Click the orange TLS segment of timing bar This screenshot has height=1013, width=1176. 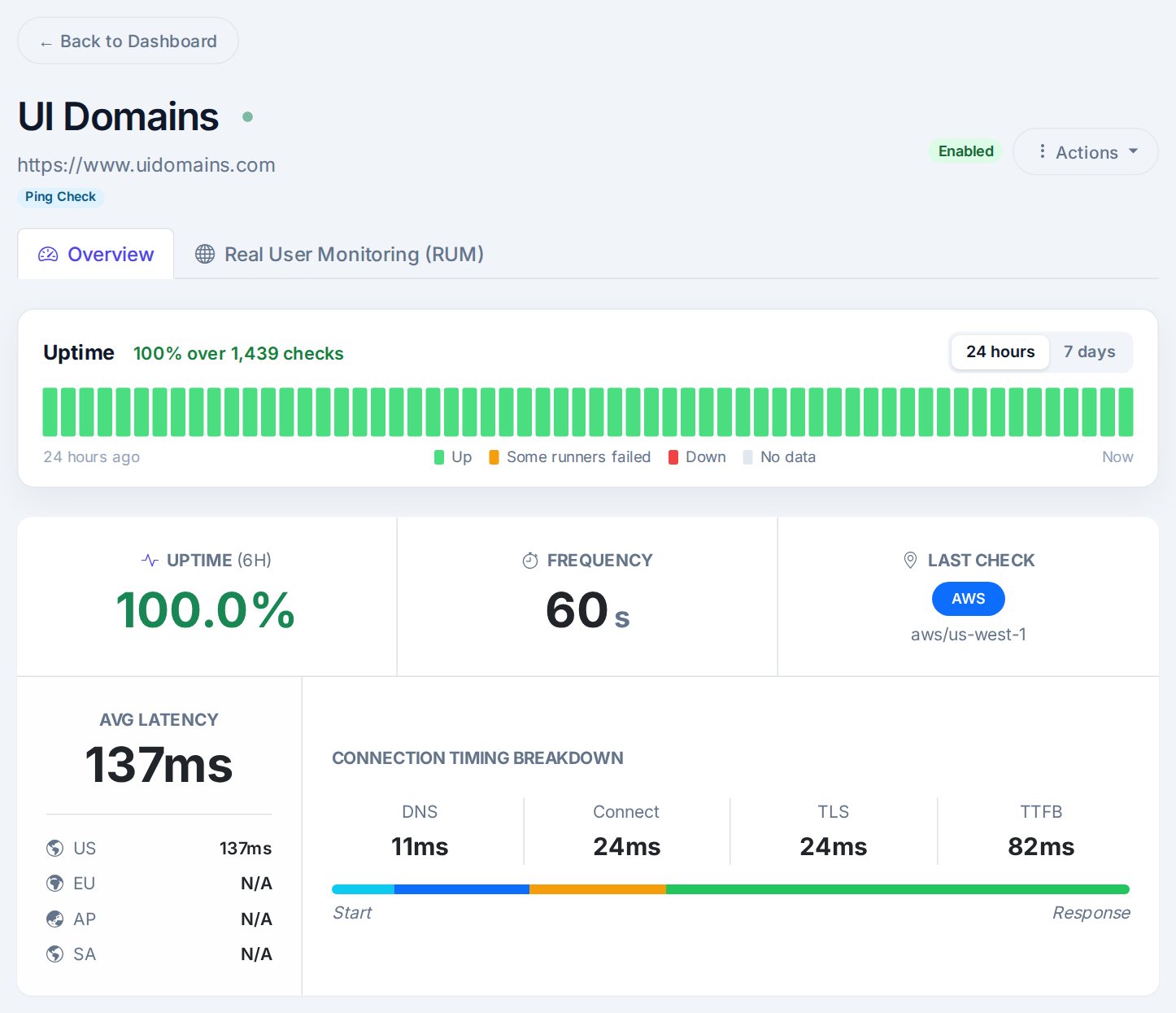[598, 889]
